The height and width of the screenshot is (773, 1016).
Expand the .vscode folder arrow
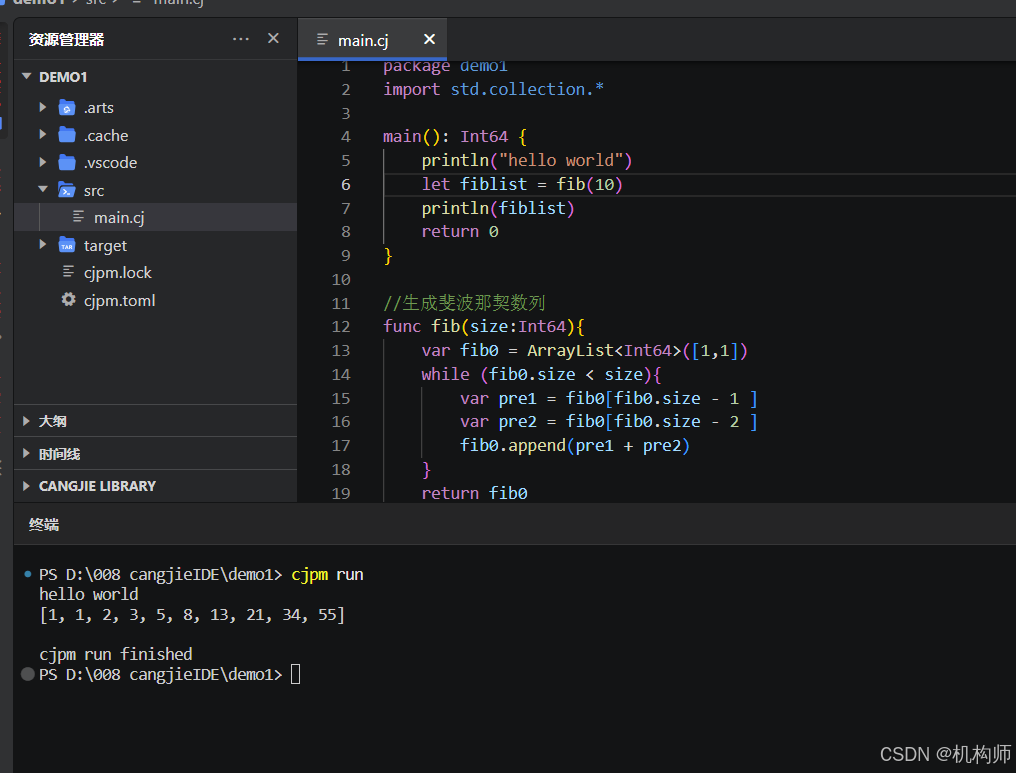43,161
